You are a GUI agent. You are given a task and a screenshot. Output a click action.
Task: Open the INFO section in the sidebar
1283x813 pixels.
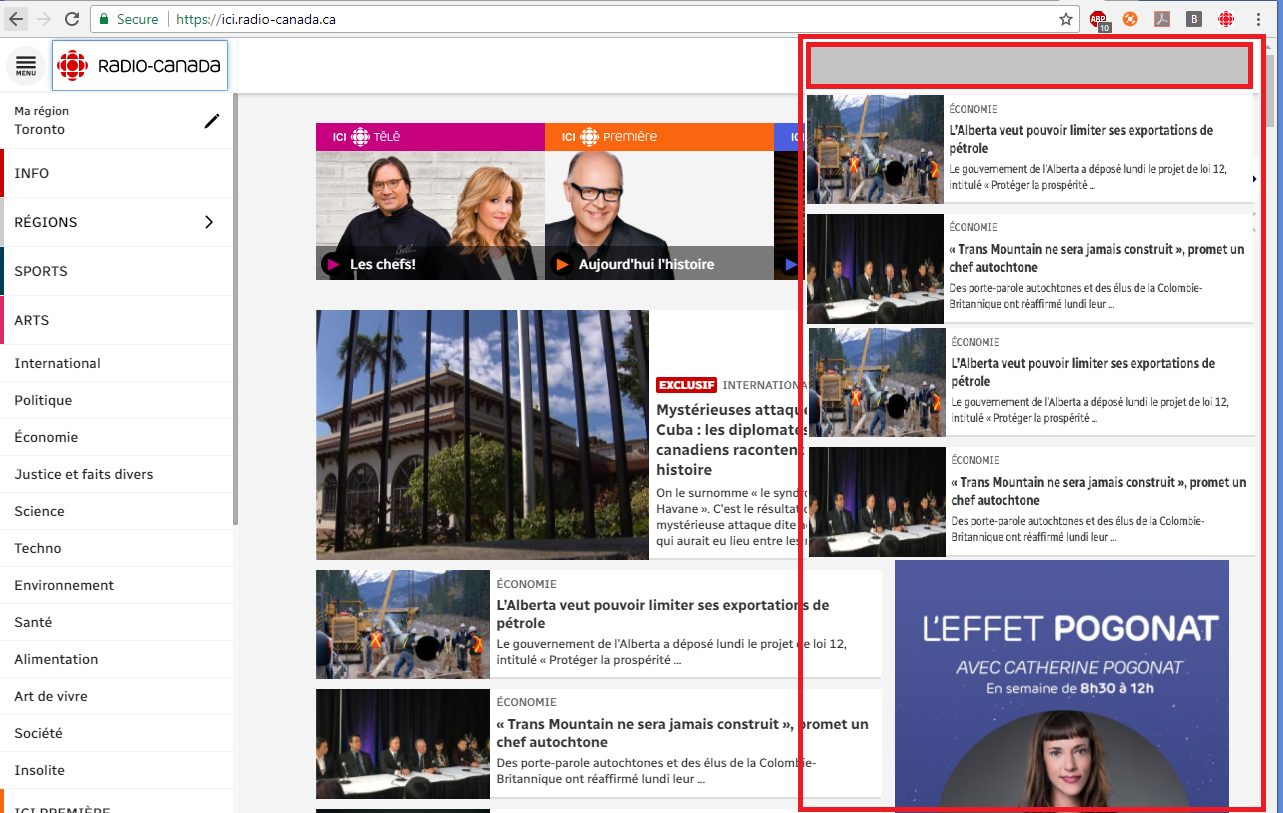click(32, 173)
